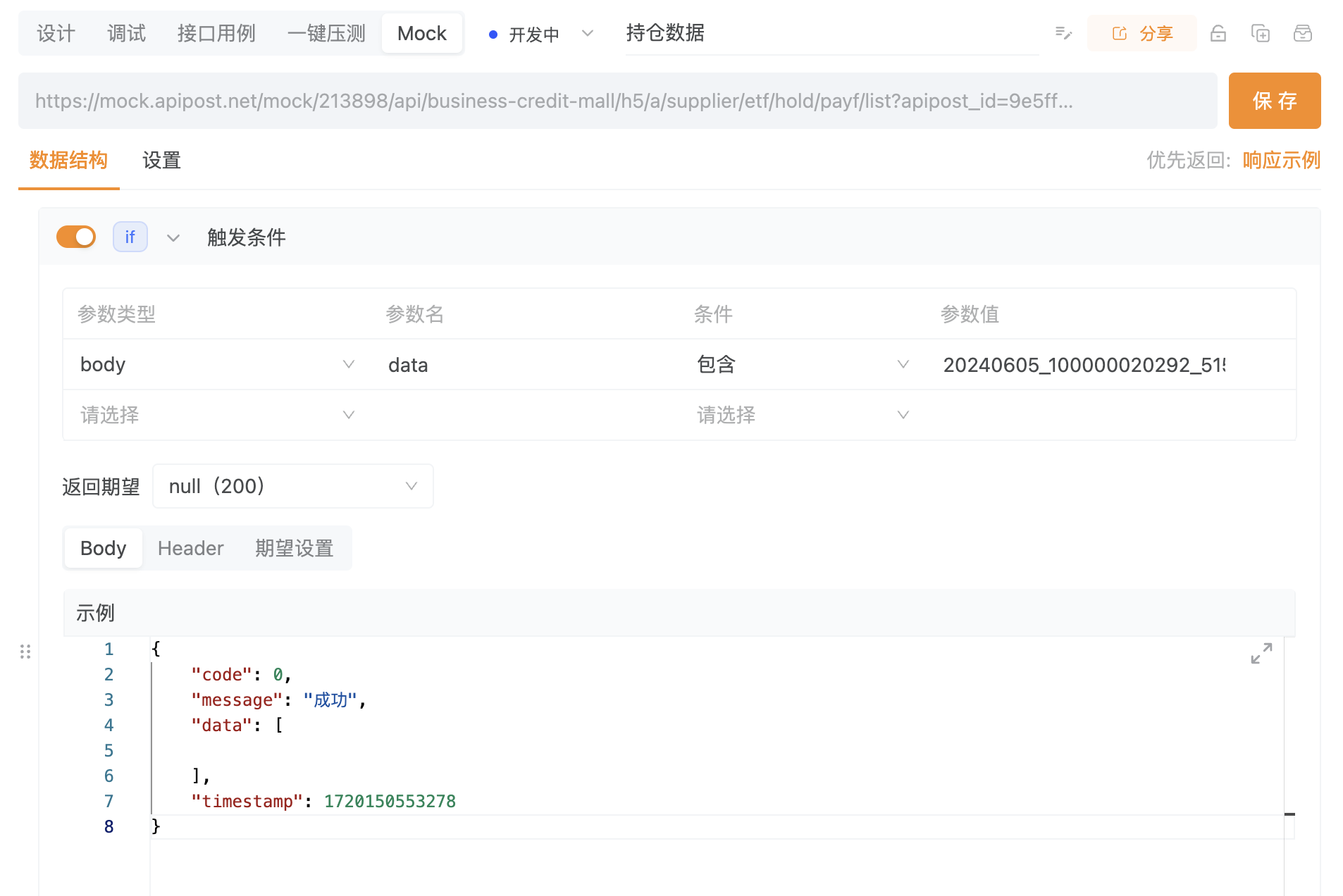Click the 持仓数据 interface name field
This screenshot has width=1343, height=896.
pos(832,33)
